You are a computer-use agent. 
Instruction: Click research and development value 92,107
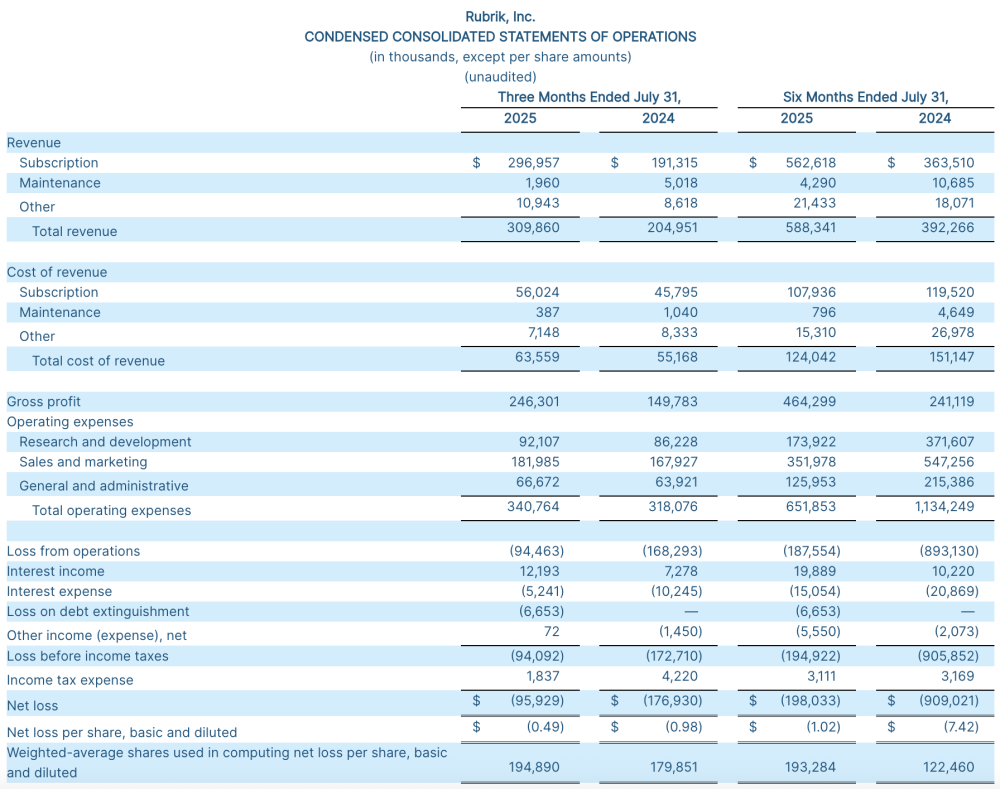[x=539, y=442]
